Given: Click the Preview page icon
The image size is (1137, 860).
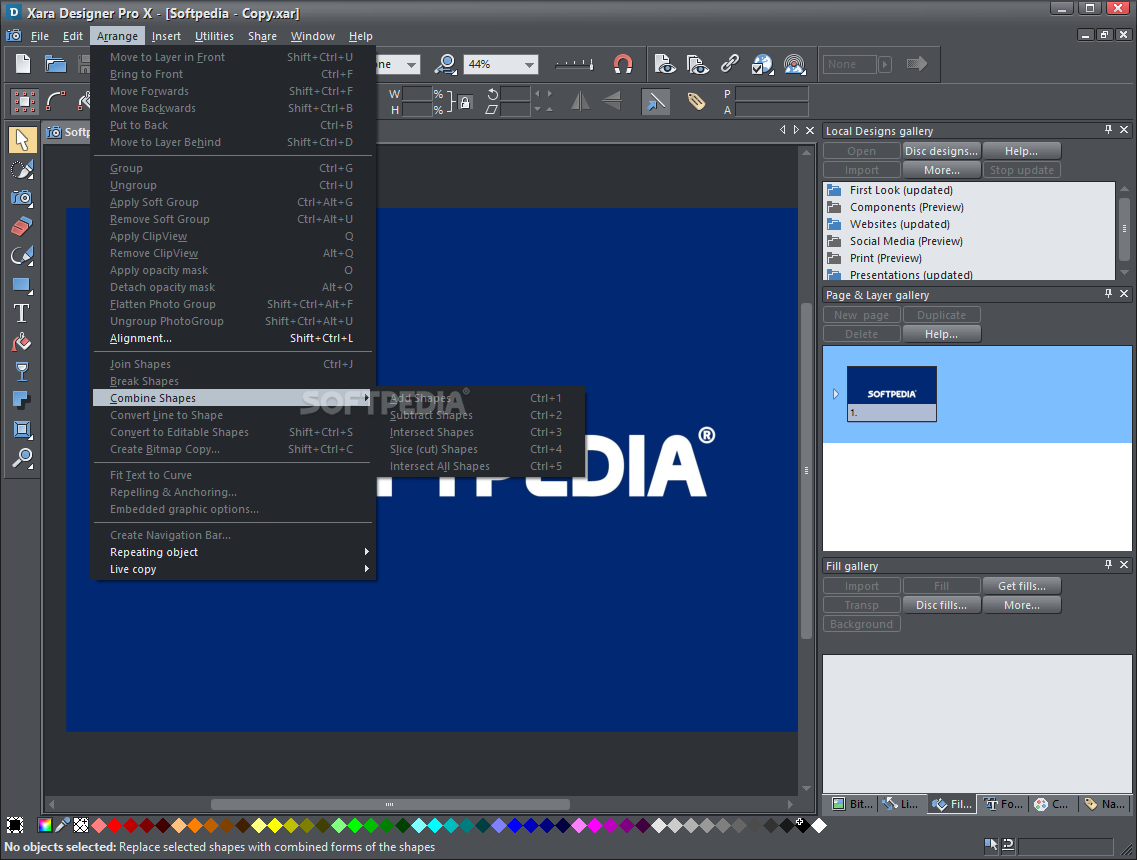Looking at the screenshot, I should coord(665,64).
